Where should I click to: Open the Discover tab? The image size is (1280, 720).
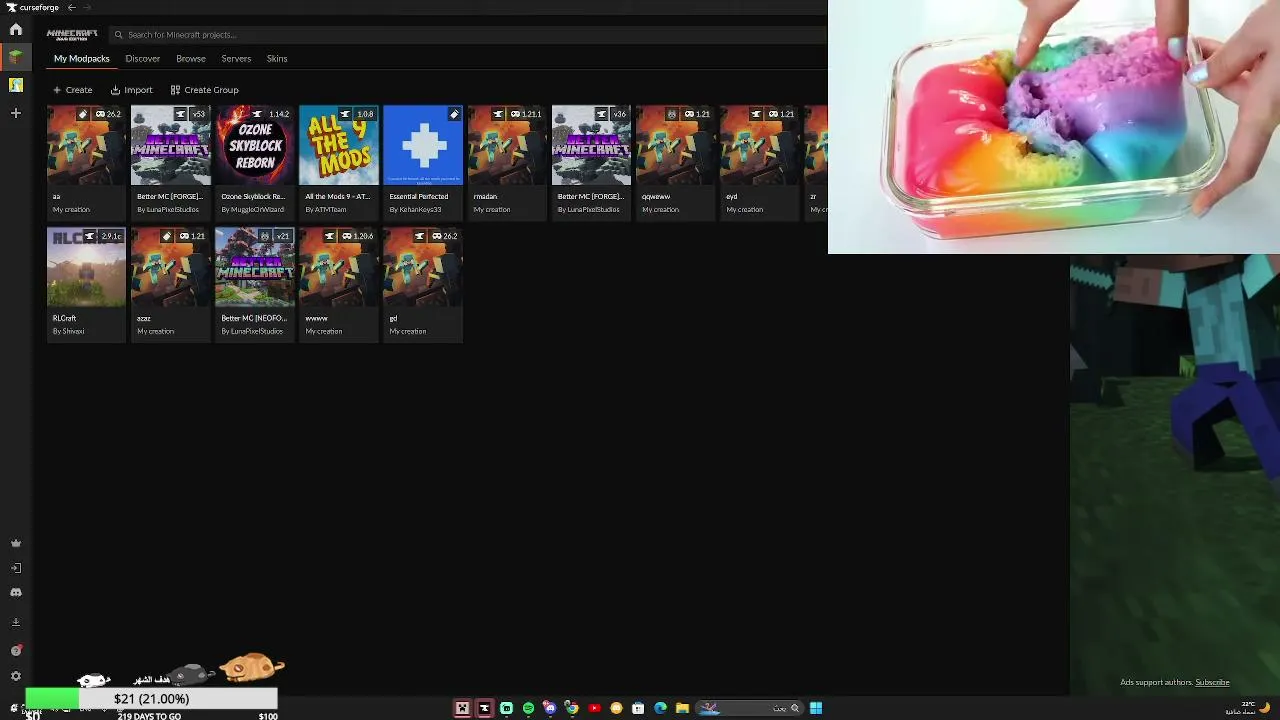tap(143, 58)
